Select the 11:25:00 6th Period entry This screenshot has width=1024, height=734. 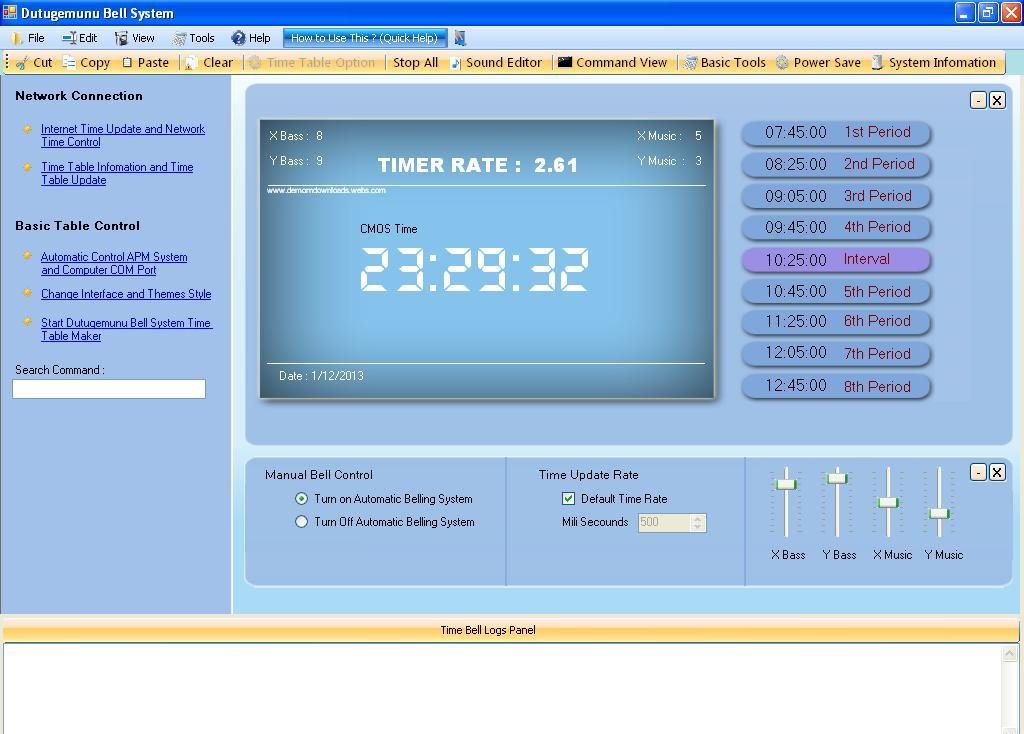coord(836,321)
